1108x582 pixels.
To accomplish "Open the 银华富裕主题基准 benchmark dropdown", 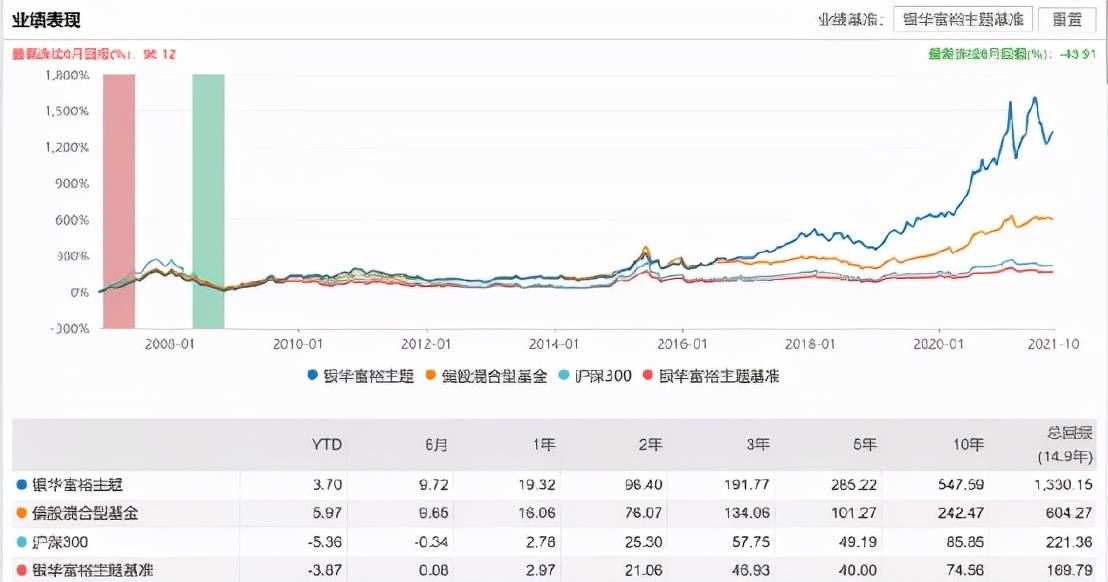I will [963, 19].
